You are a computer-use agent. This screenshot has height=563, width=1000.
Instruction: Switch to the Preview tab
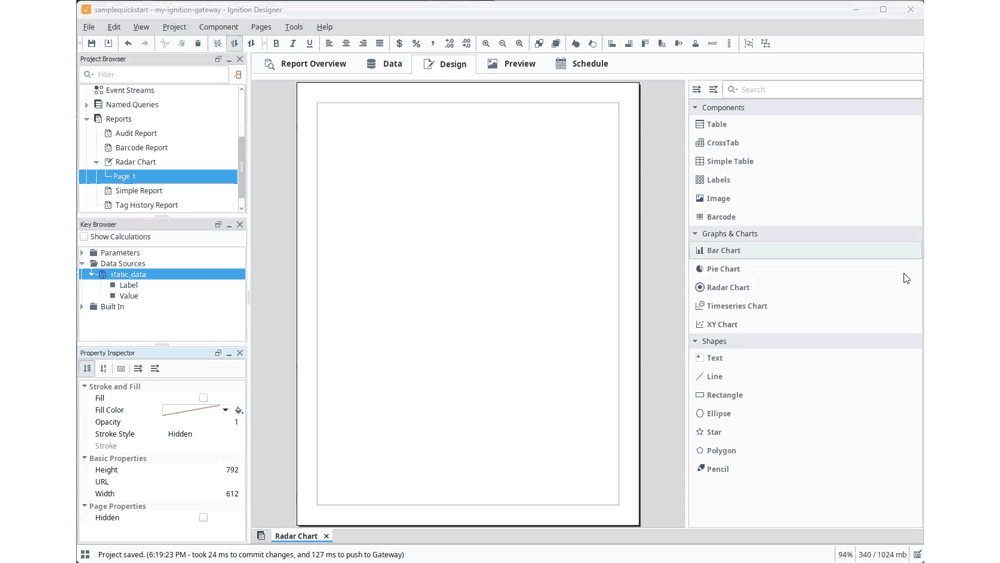pos(511,64)
